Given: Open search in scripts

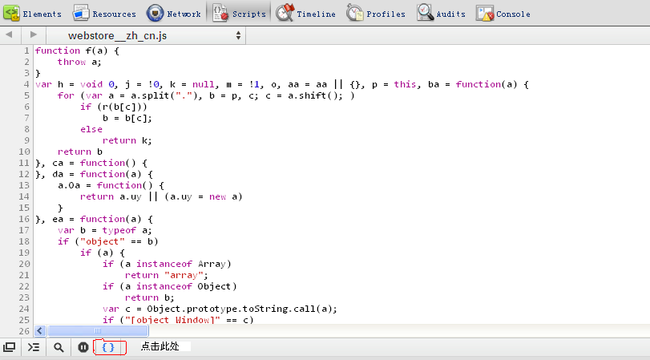Looking at the screenshot, I should (58, 347).
